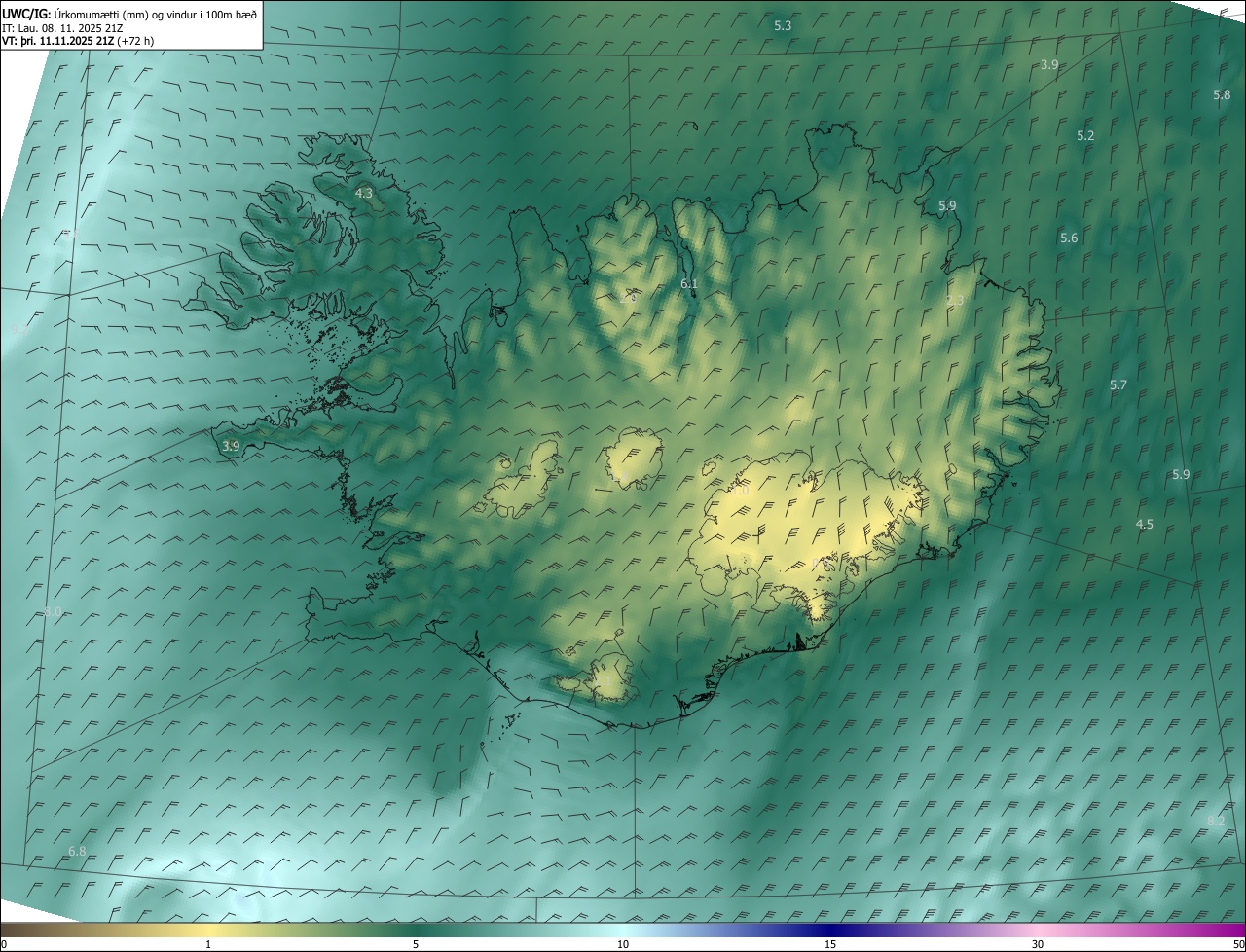Click the 6.8 value on the map

pos(77,852)
